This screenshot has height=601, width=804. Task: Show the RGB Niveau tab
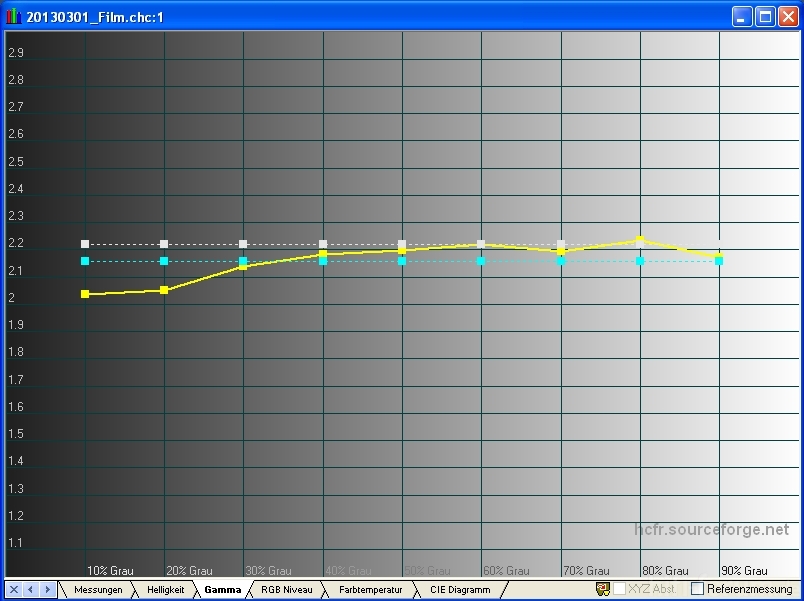(x=287, y=590)
